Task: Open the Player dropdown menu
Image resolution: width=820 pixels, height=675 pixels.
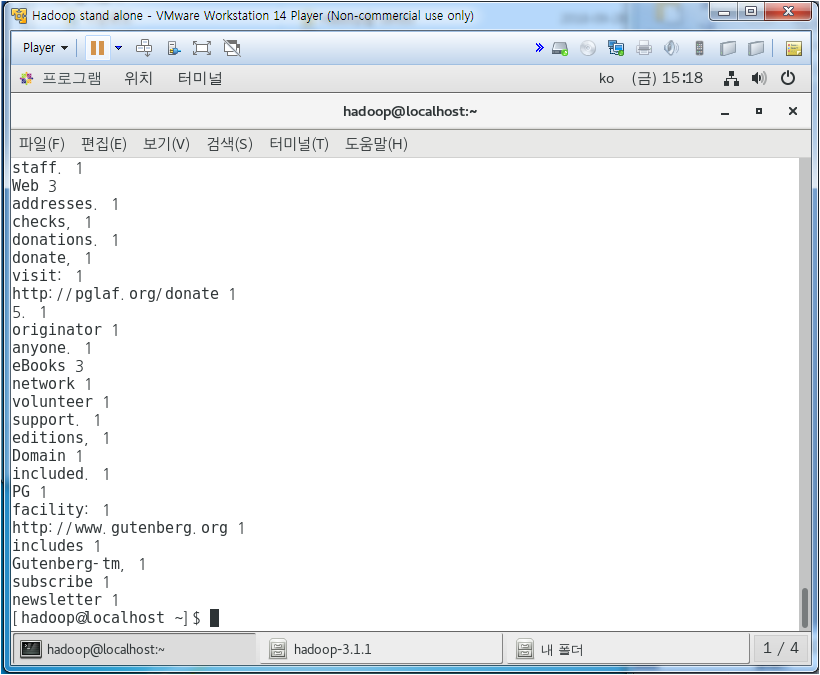Action: tap(45, 48)
